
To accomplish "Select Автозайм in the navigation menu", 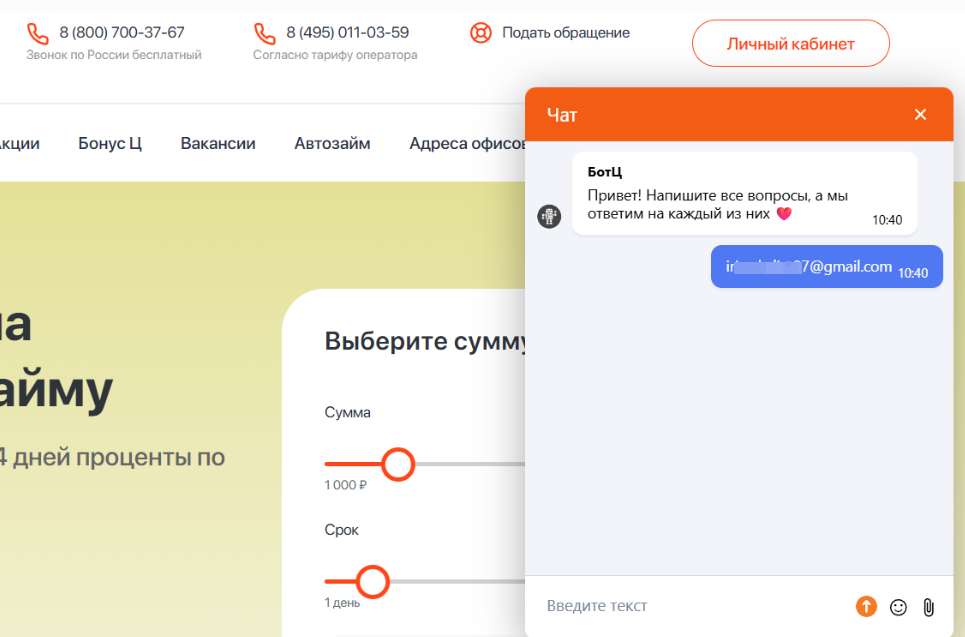I will (332, 143).
